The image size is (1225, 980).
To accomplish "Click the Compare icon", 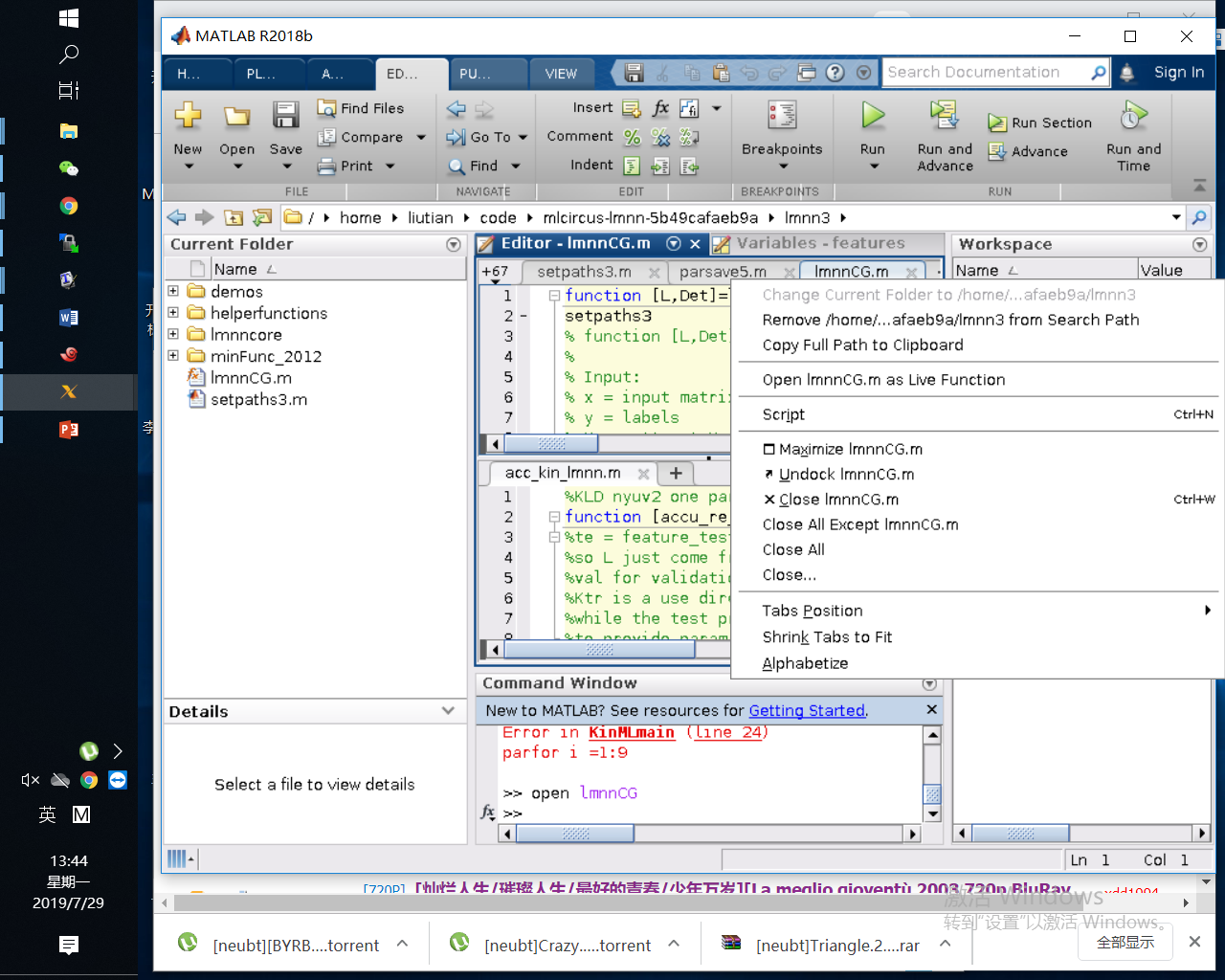I will pos(326,137).
